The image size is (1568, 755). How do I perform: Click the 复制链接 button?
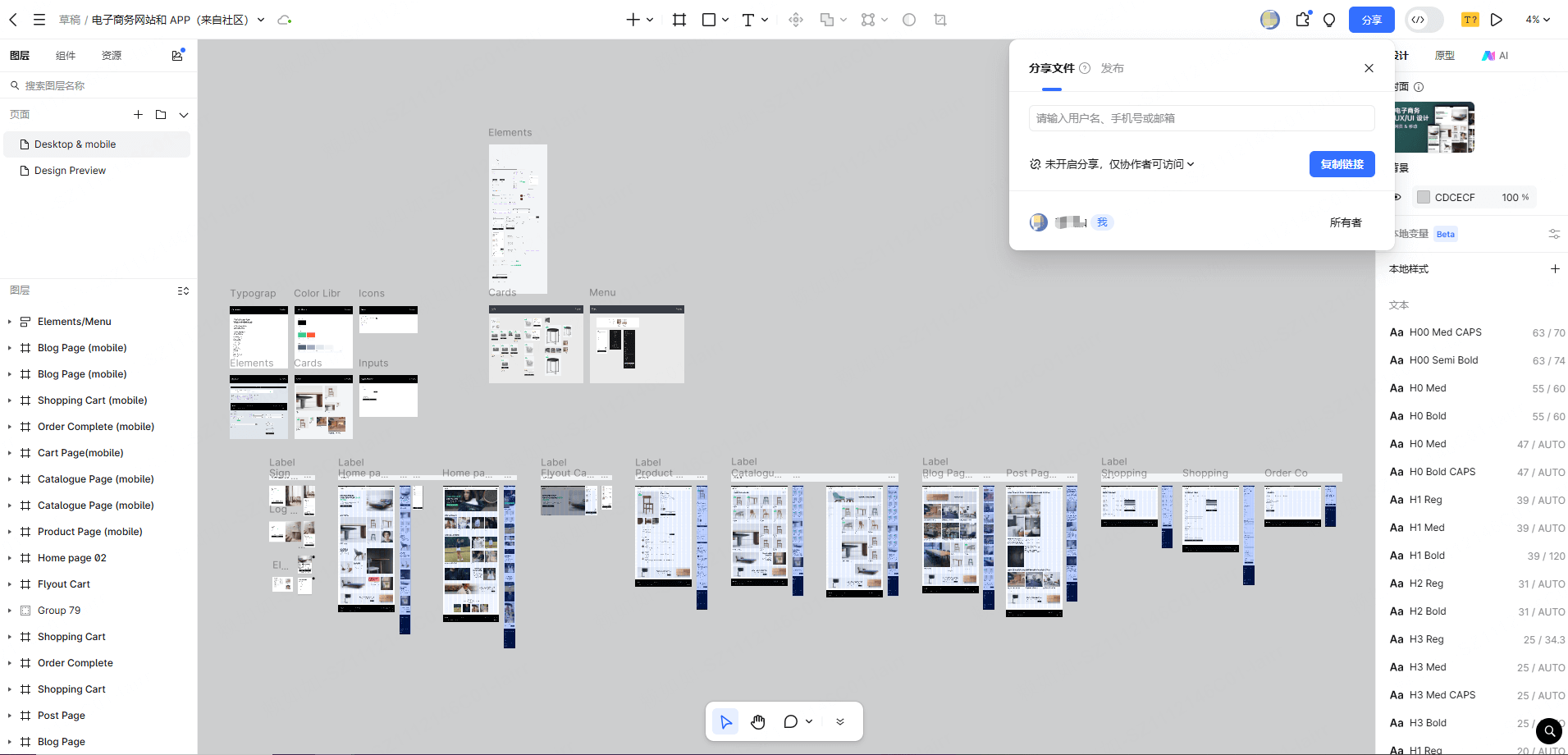coord(1342,164)
